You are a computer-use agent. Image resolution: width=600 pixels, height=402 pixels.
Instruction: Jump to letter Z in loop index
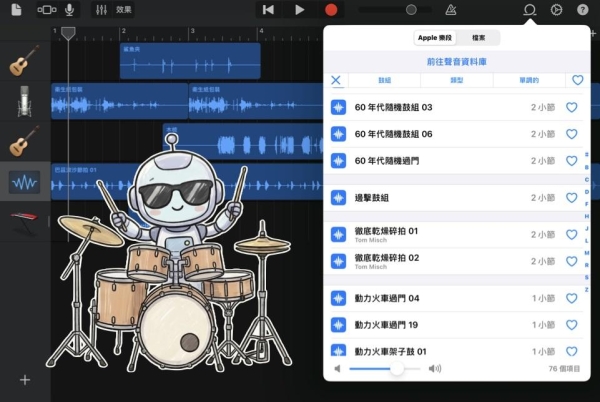[587, 290]
